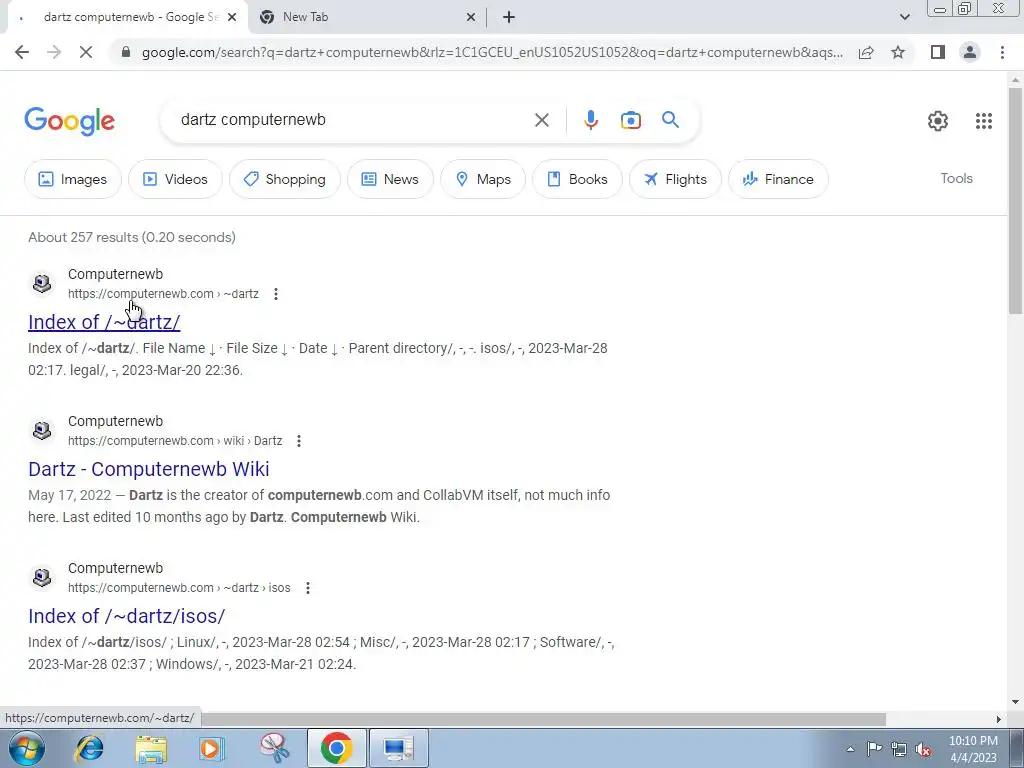Click About 257 results text
Screen dimensions: 1024x768
[132, 237]
